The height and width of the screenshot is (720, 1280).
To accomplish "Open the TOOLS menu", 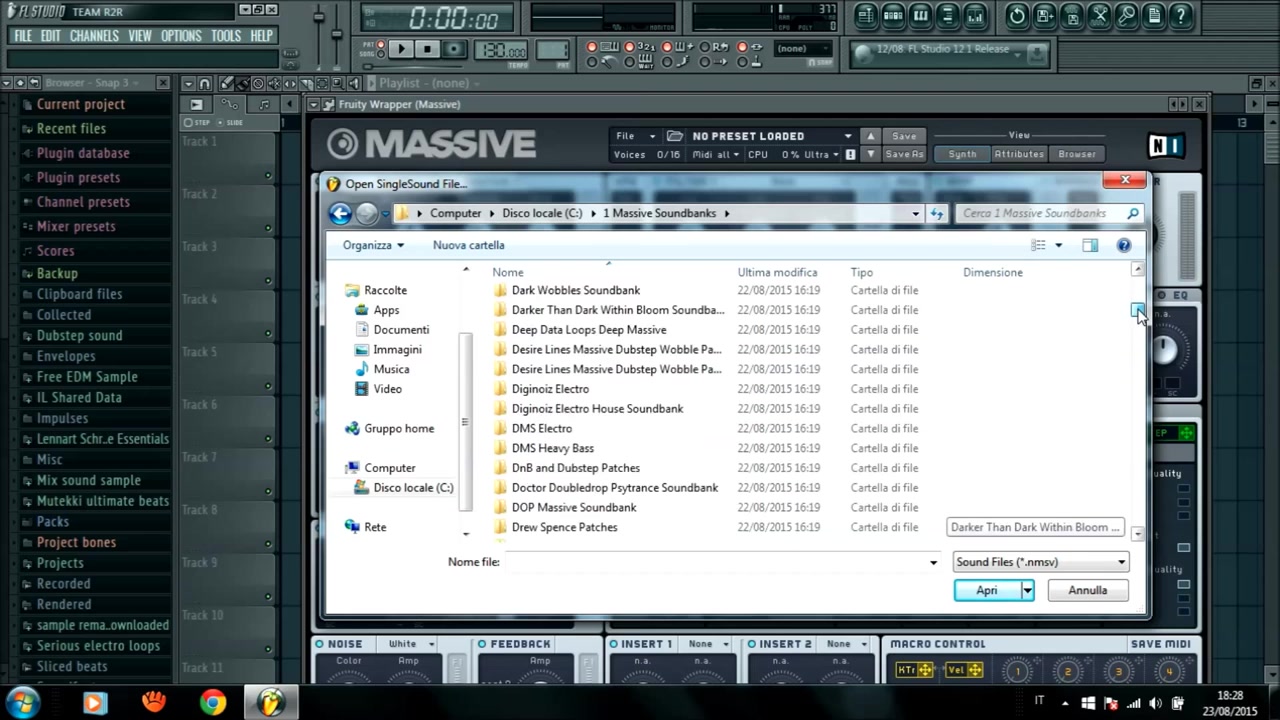I will click(x=226, y=36).
